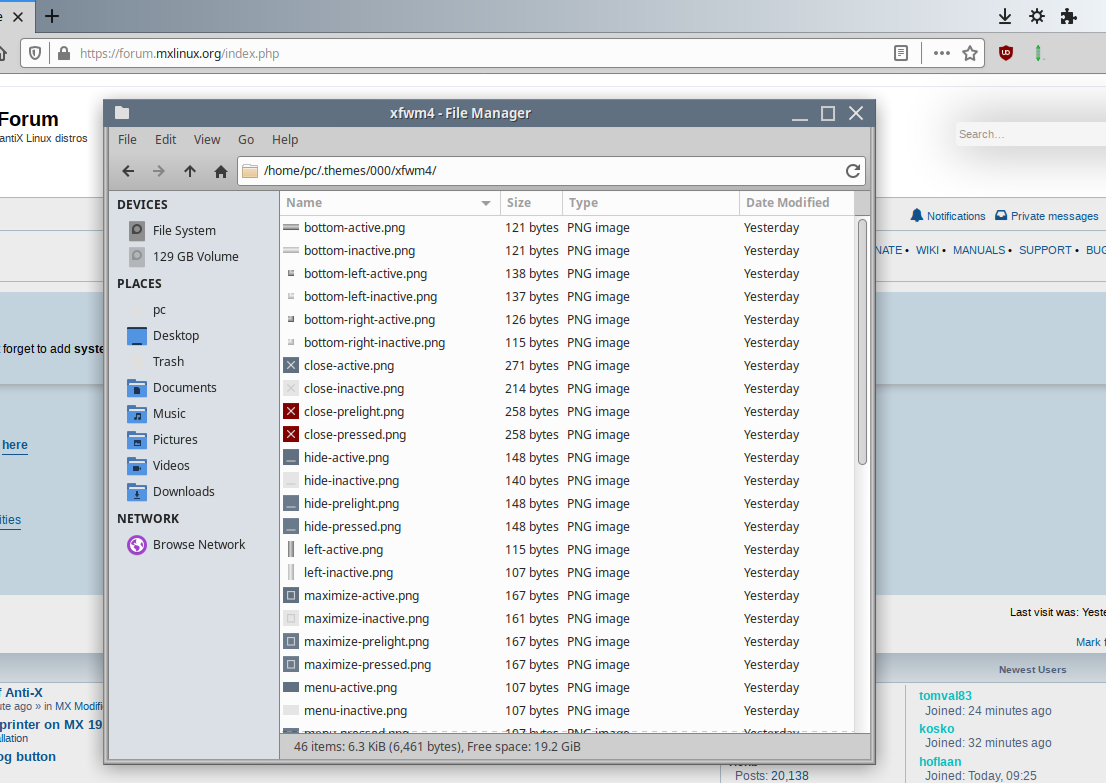Bookmark page with the star icon
Viewport: 1106px width, 783px height.
click(x=970, y=53)
